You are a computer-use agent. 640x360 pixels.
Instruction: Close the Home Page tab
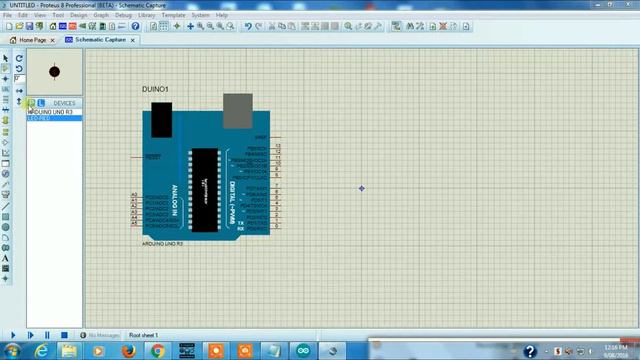[x=52, y=40]
